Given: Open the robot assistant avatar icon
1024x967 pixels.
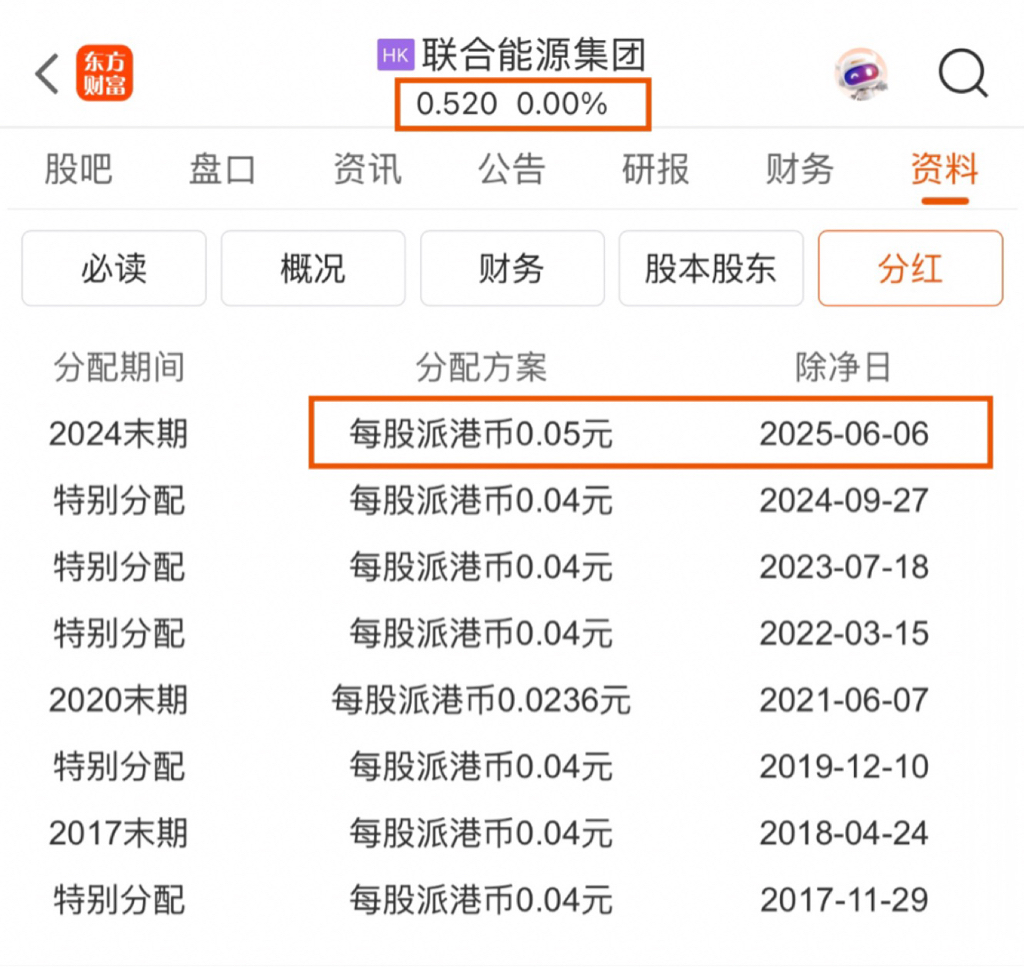Looking at the screenshot, I should 861,74.
